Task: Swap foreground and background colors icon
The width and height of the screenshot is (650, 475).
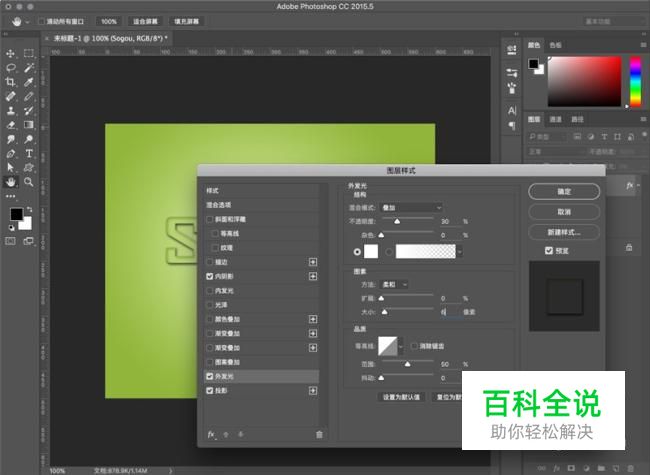Action: click(29, 210)
